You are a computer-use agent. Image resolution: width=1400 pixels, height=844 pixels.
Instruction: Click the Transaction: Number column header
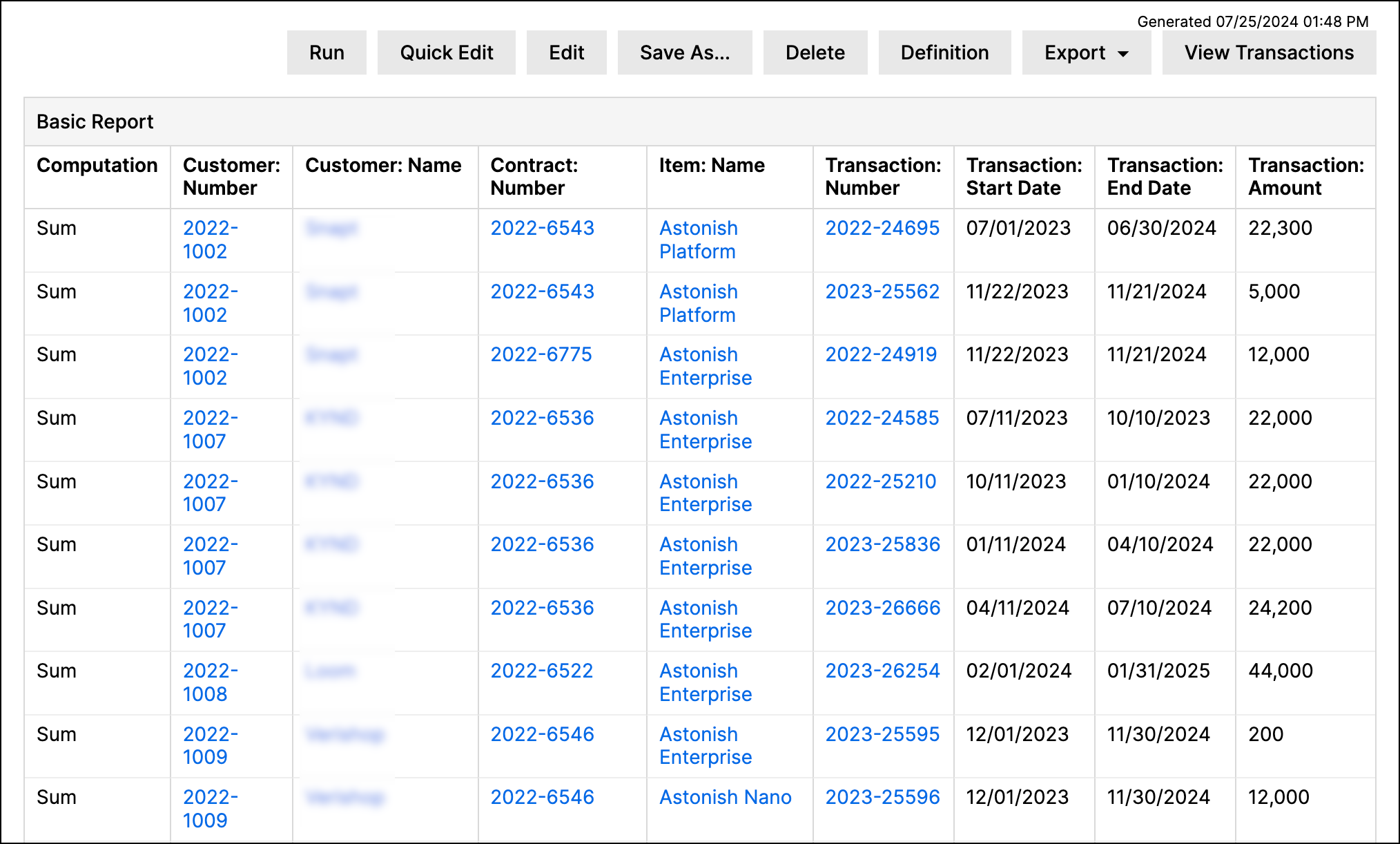tap(884, 177)
